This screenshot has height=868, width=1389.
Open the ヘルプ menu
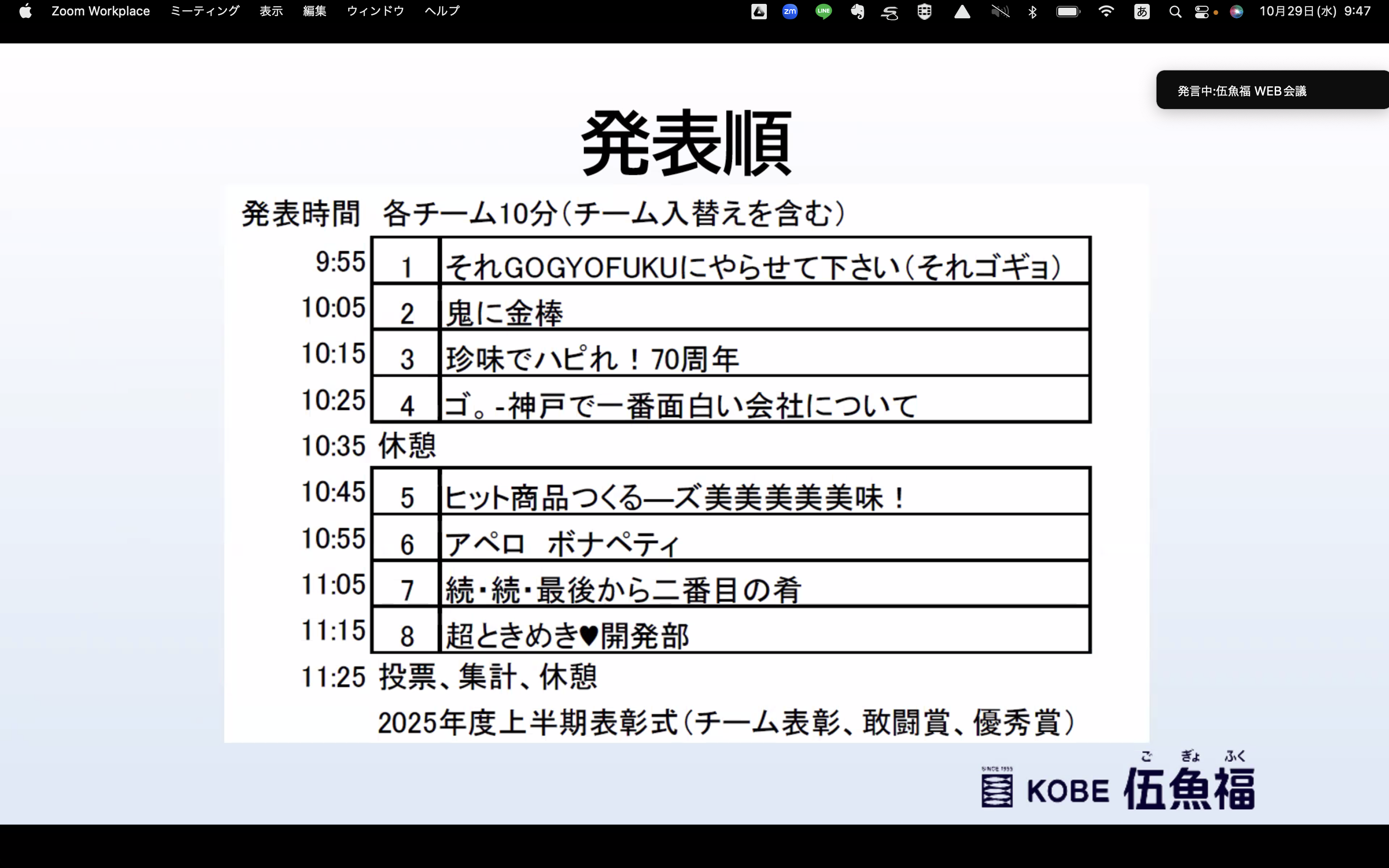click(x=442, y=12)
